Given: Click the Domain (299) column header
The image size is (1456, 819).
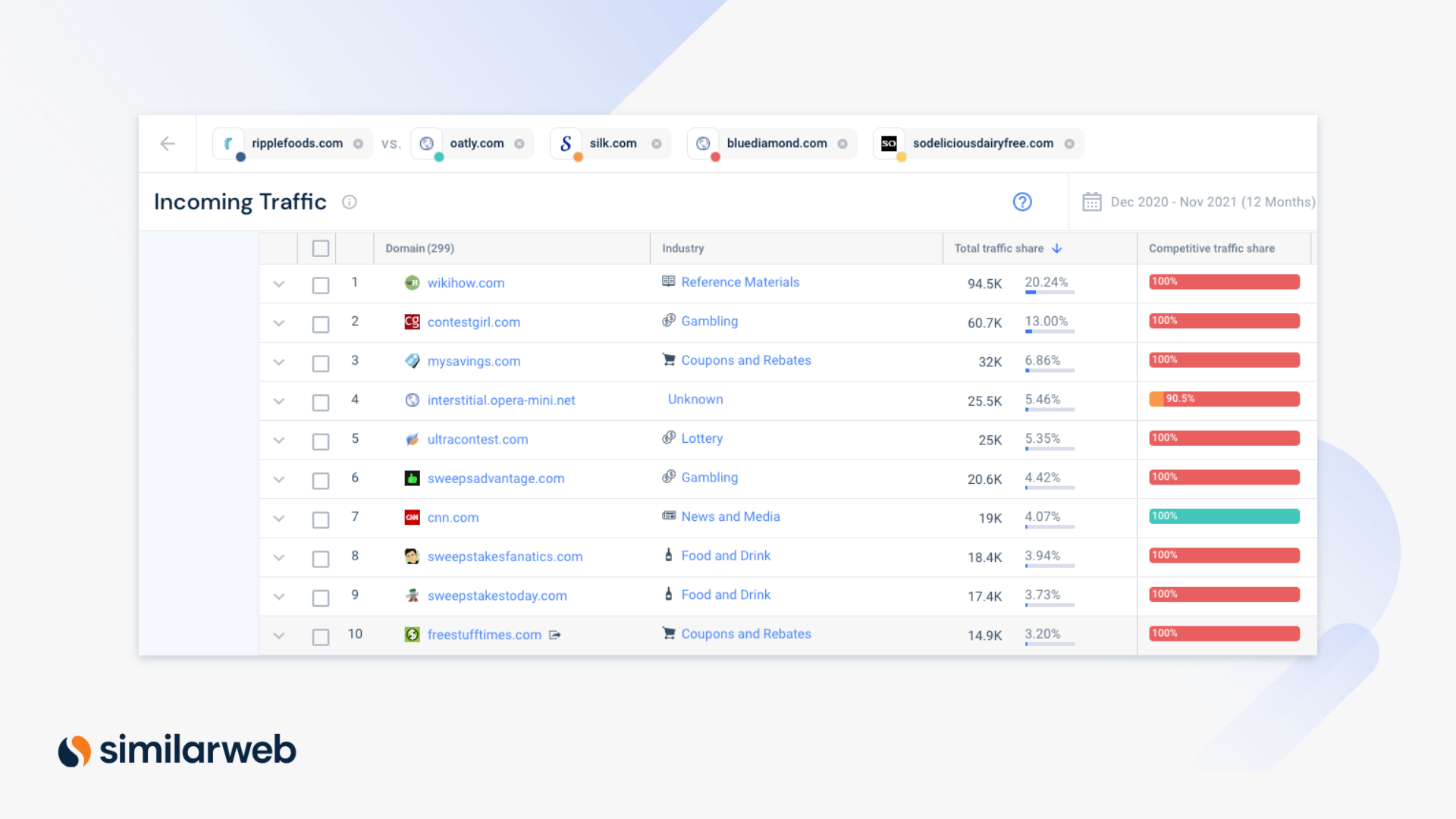Looking at the screenshot, I should click(x=419, y=249).
